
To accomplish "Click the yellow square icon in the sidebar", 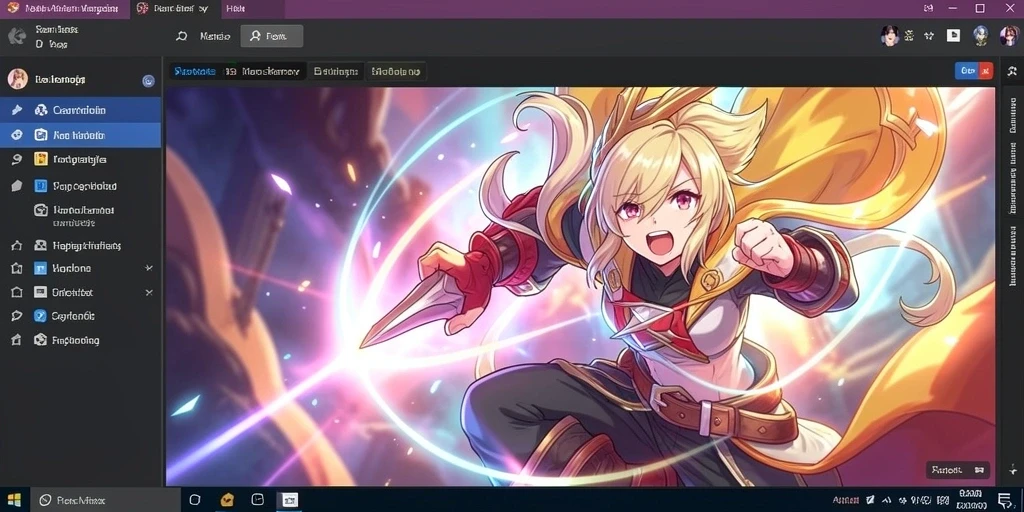I will tap(40, 159).
